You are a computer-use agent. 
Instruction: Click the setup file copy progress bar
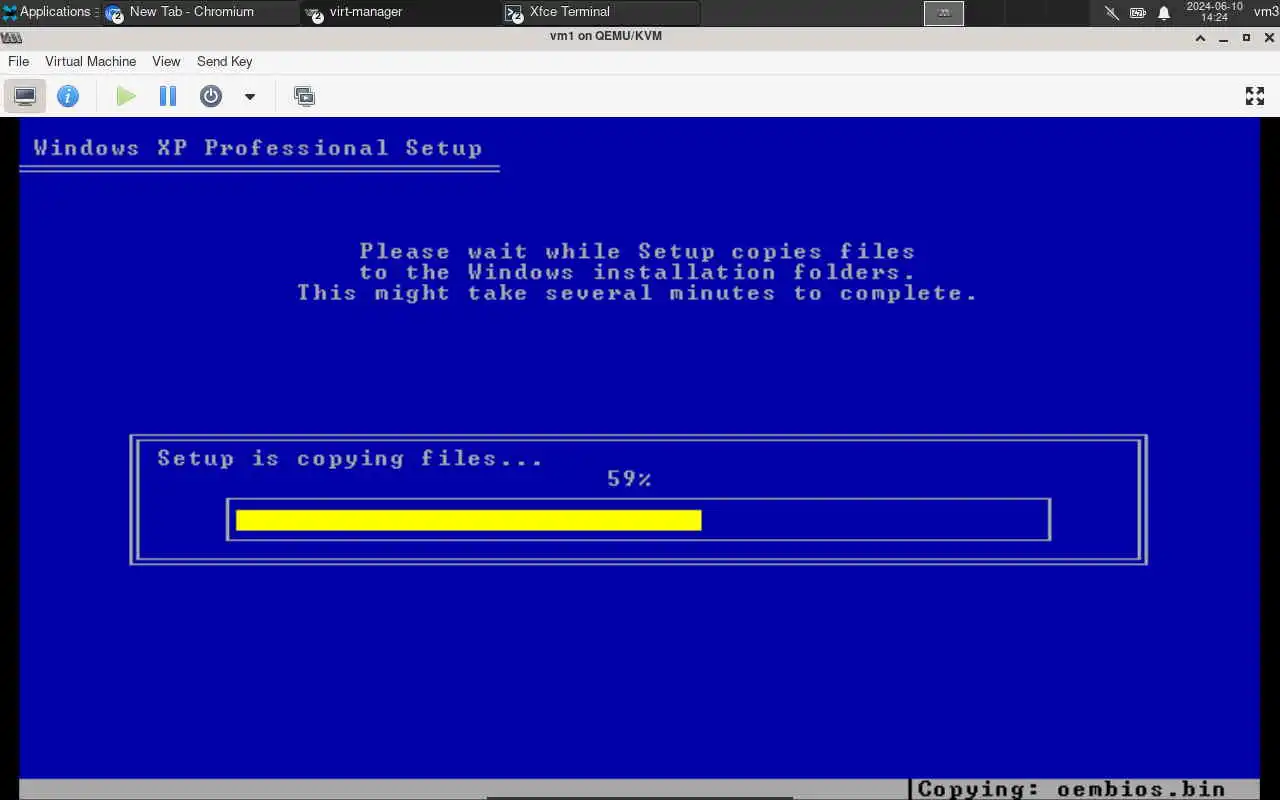[638, 520]
